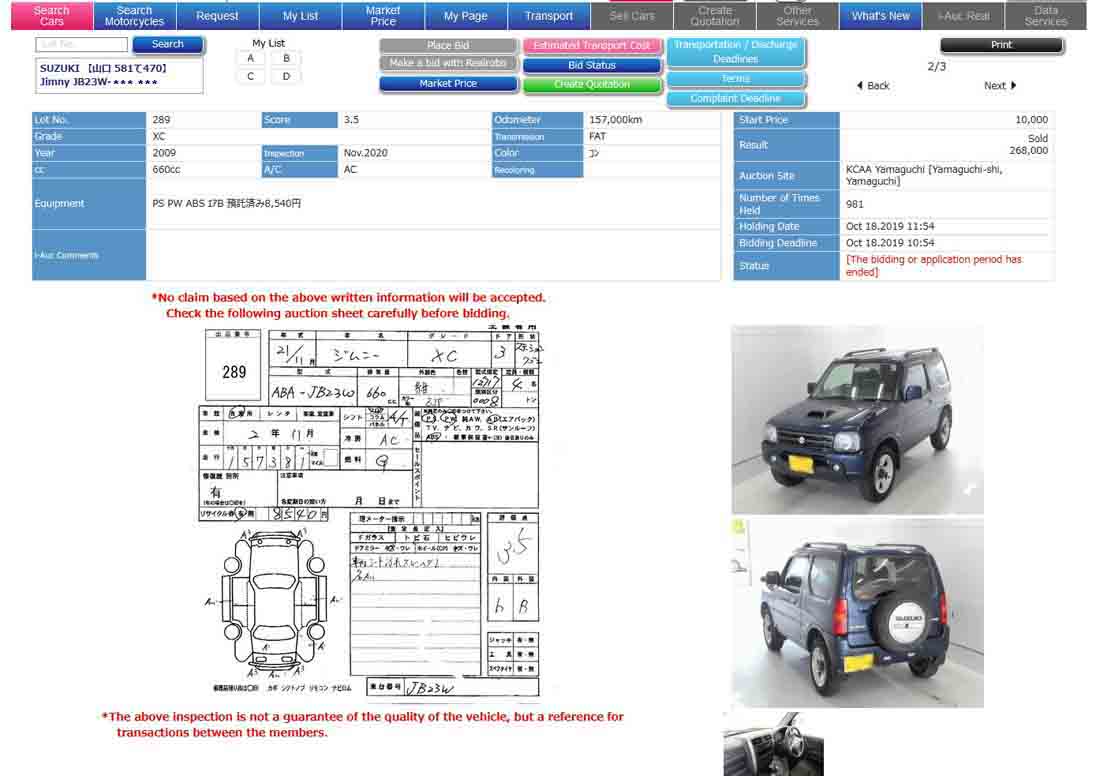Select the Year value 2009
Image resolution: width=1100 pixels, height=776 pixels.
[164, 153]
